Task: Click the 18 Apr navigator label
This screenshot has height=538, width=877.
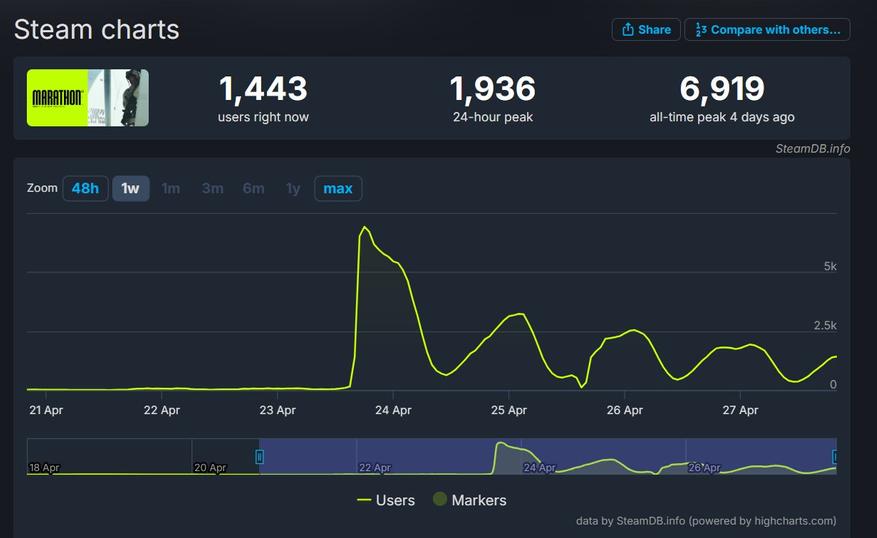Action: coord(44,468)
